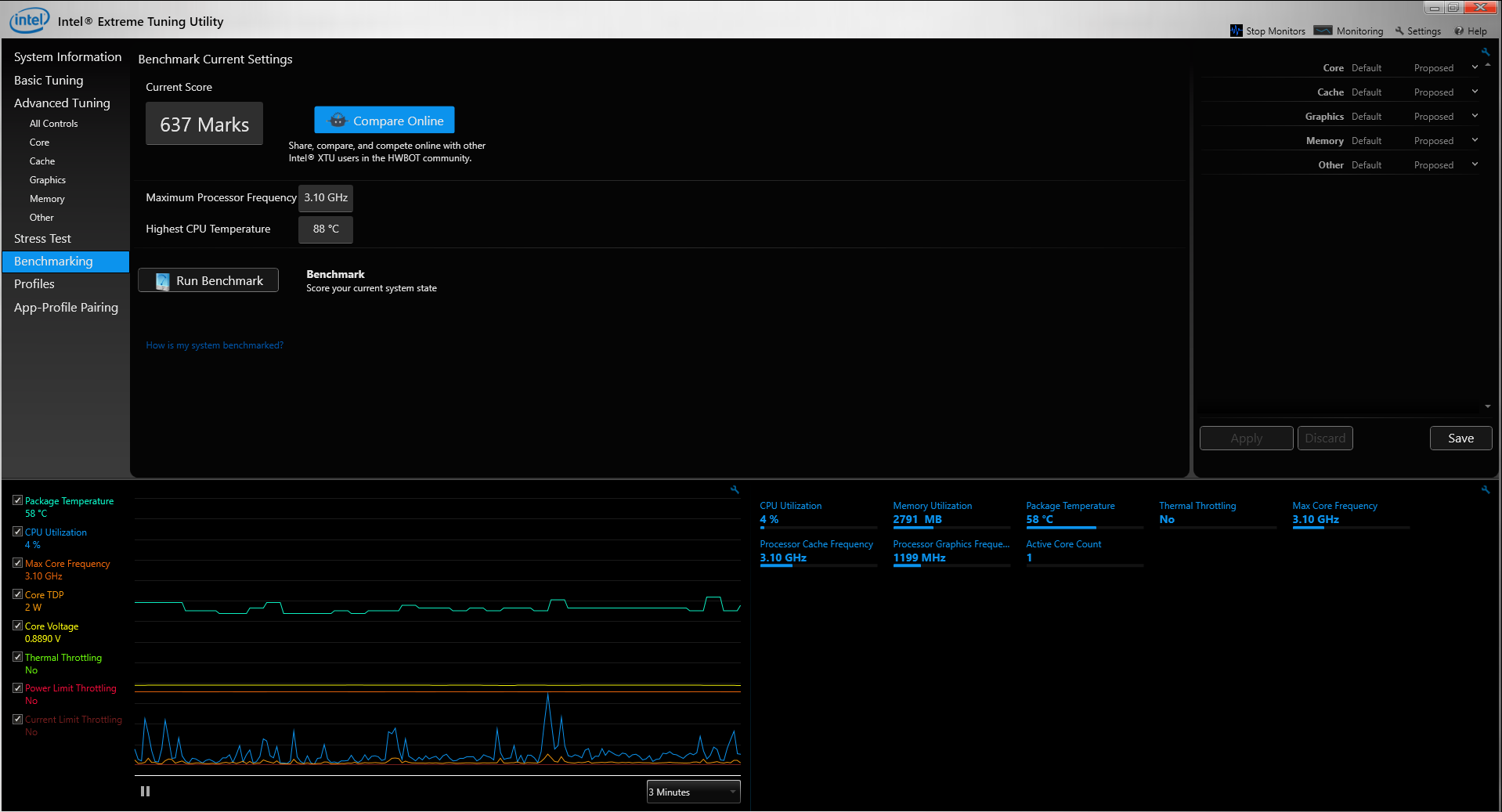Click the Active Core Count tile
This screenshot has width=1502, height=812.
coord(1085,553)
